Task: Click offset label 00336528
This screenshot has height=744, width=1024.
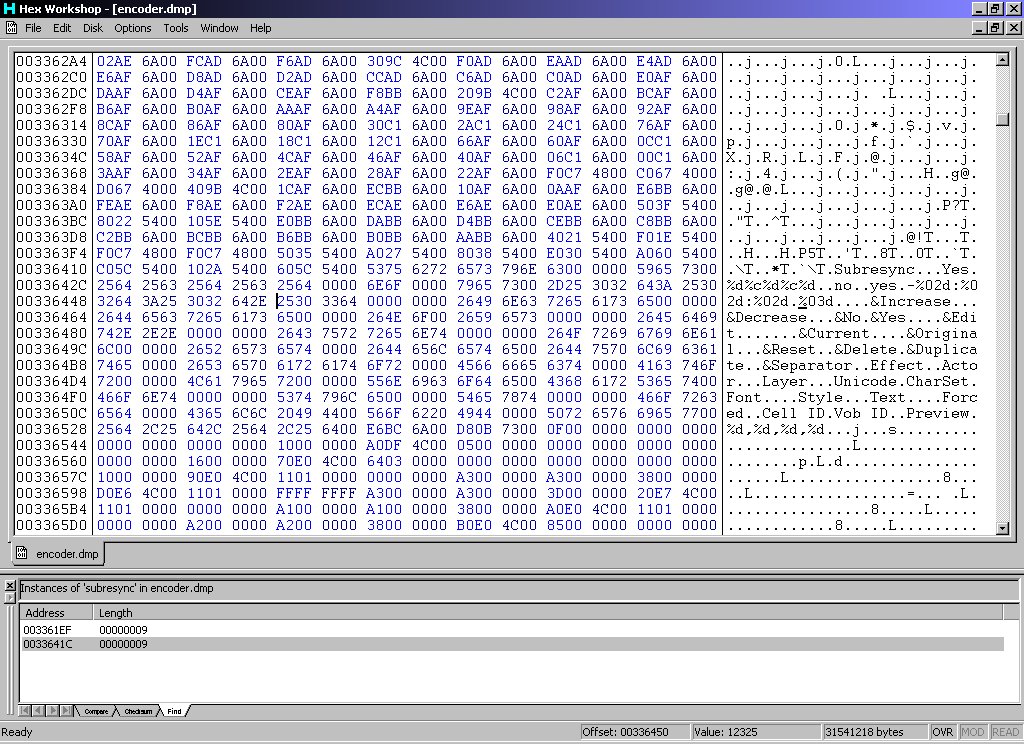Action: tap(52, 429)
